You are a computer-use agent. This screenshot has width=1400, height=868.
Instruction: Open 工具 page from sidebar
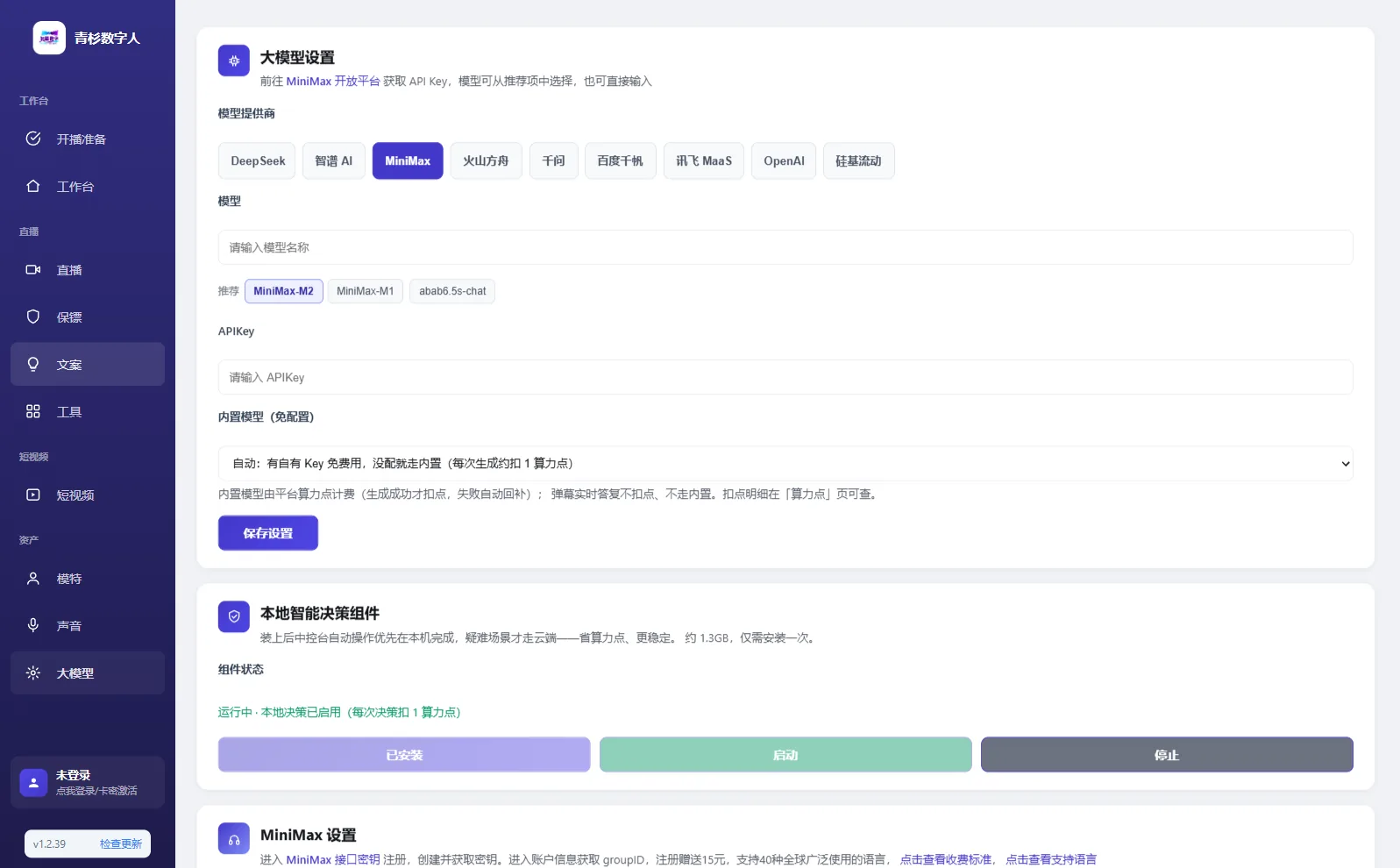click(x=88, y=411)
